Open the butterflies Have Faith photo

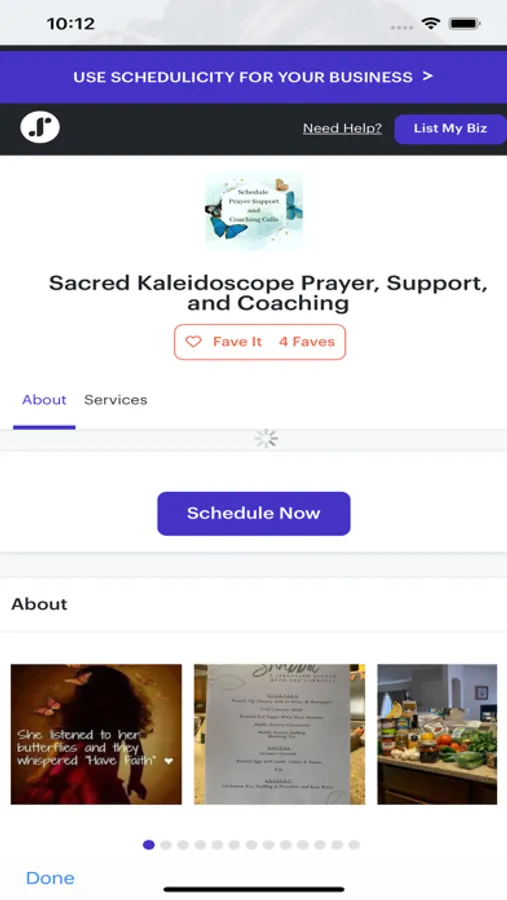pyautogui.click(x=96, y=734)
